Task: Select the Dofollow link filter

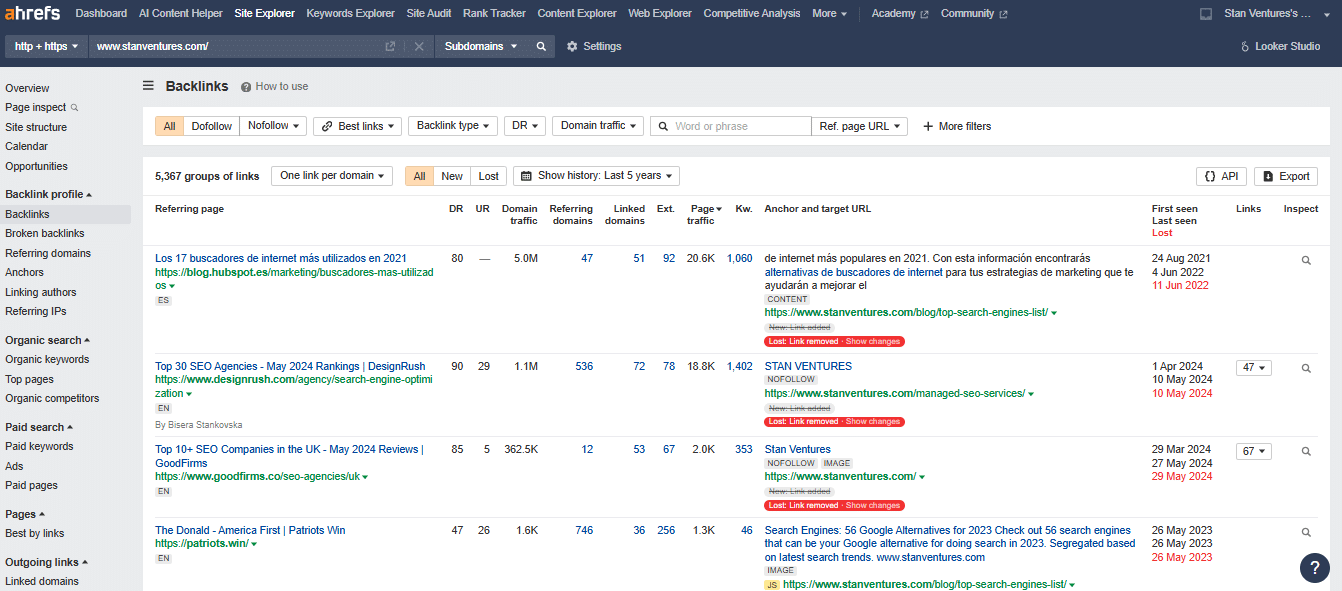Action: tap(211, 126)
